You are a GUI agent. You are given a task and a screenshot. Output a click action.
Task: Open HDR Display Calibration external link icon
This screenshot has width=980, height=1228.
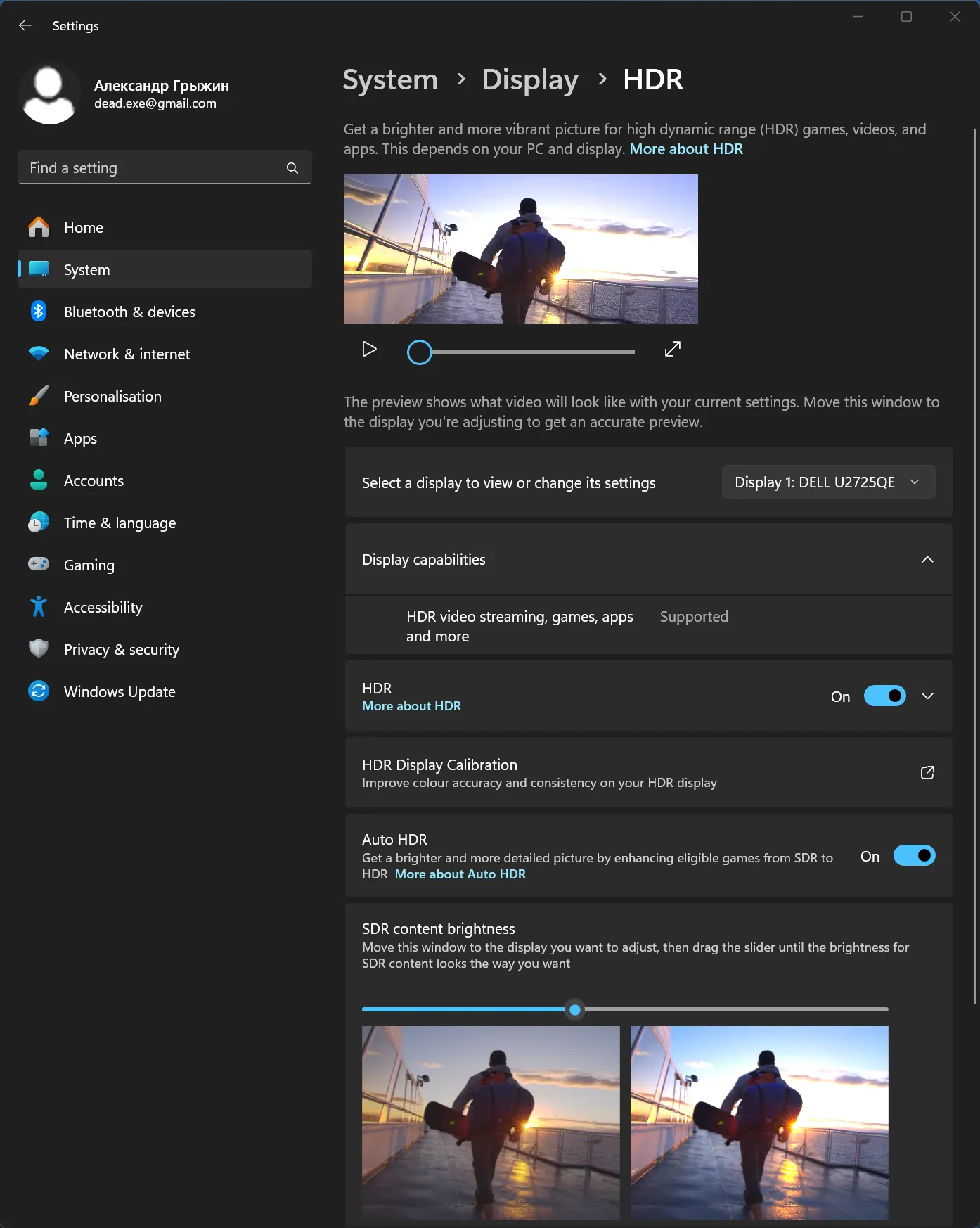pyautogui.click(x=927, y=772)
